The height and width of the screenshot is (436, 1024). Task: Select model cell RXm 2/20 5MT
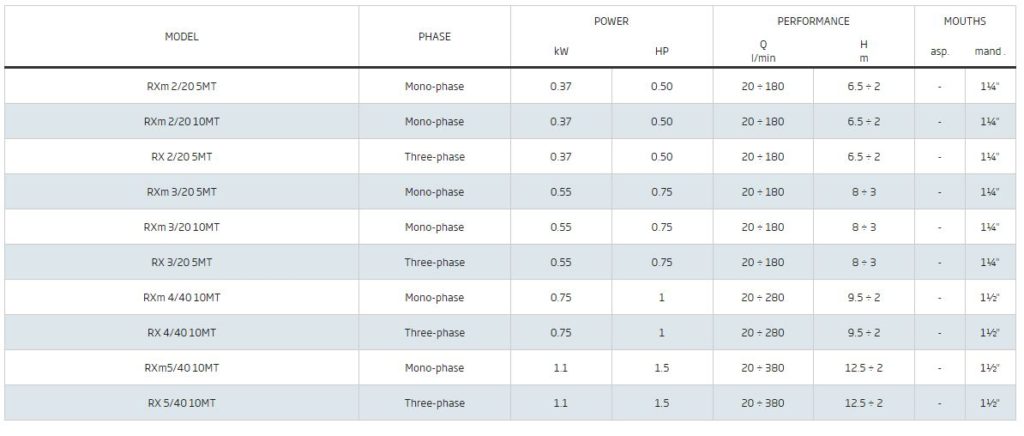pos(182,86)
